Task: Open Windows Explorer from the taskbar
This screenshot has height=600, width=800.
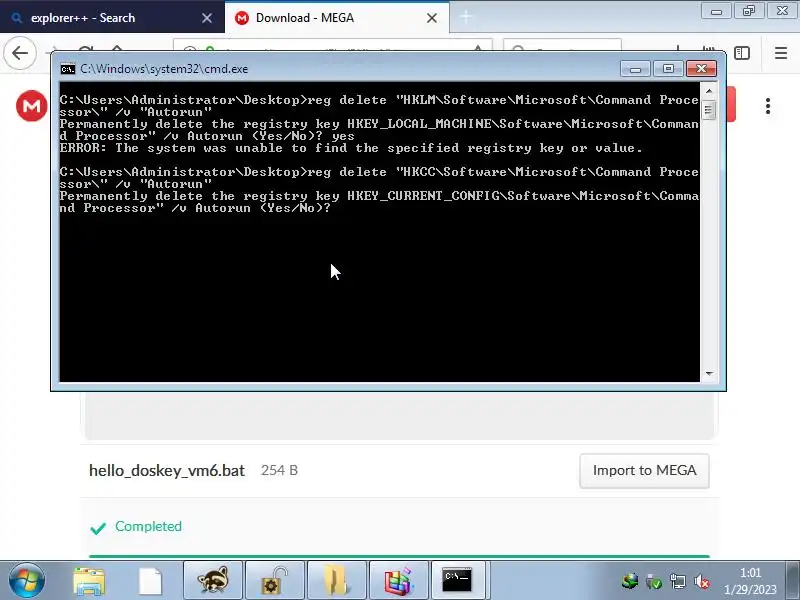Action: [x=89, y=581]
